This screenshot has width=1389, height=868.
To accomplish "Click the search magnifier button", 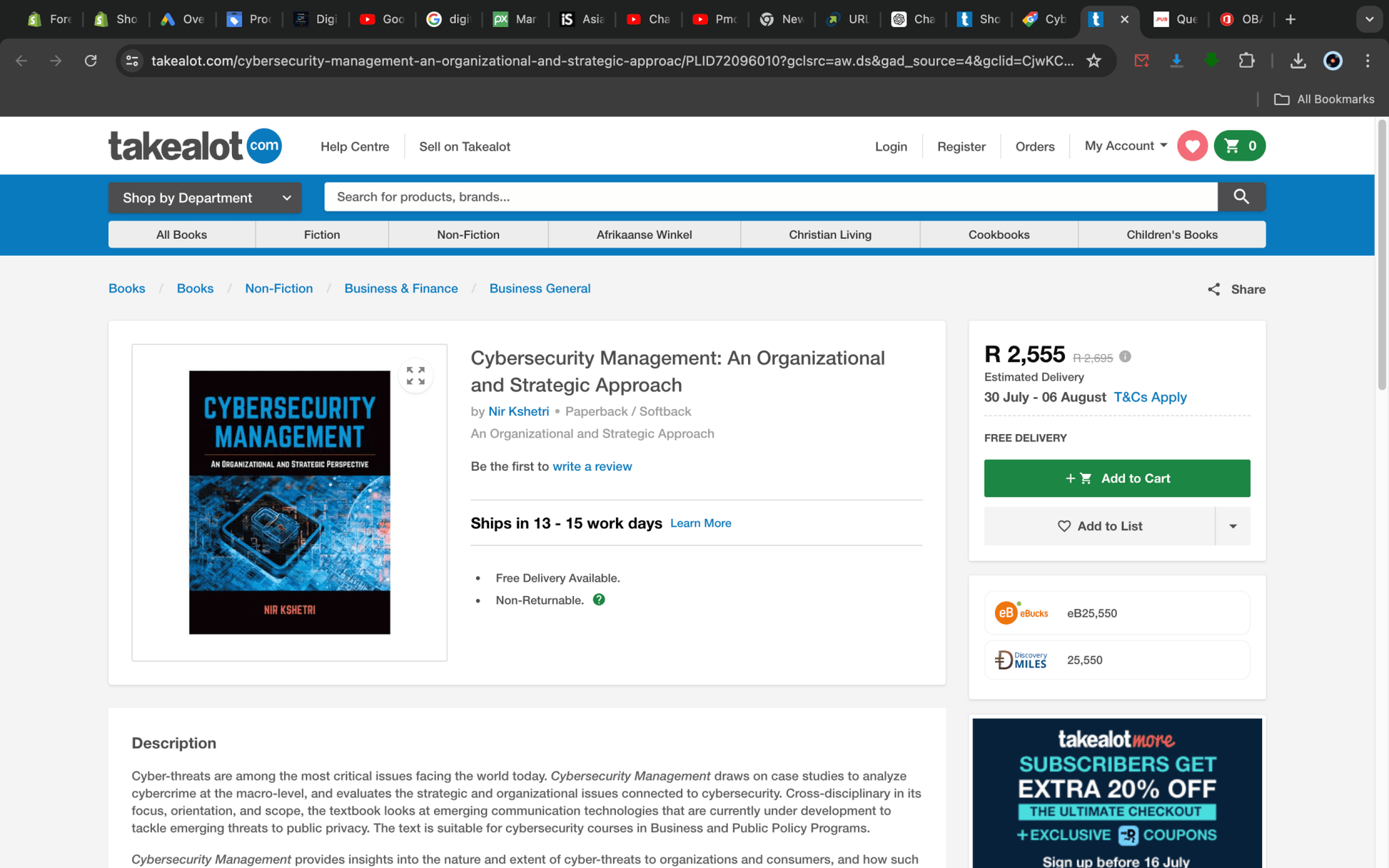I will point(1241,196).
